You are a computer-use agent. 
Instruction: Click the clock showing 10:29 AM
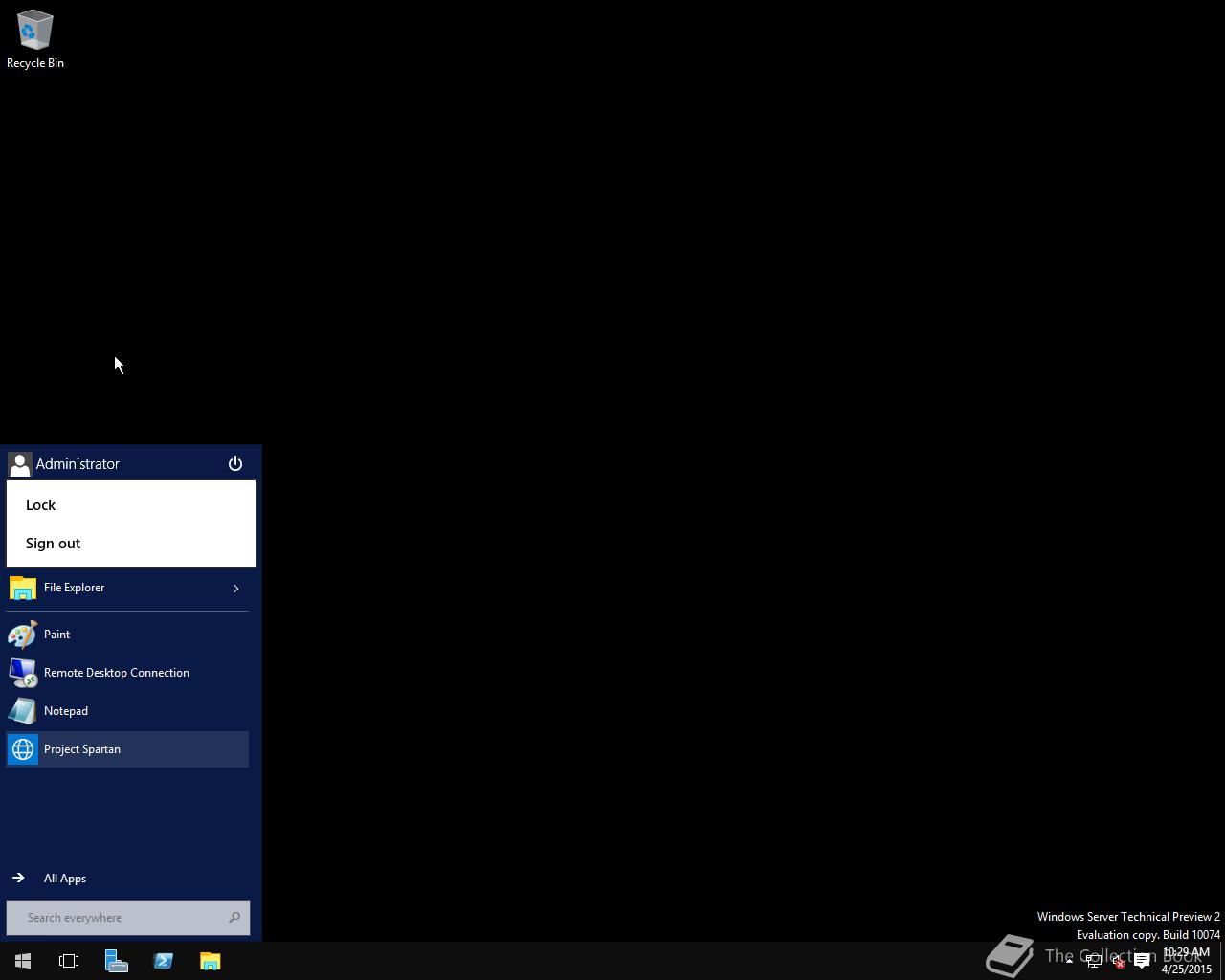[1187, 961]
